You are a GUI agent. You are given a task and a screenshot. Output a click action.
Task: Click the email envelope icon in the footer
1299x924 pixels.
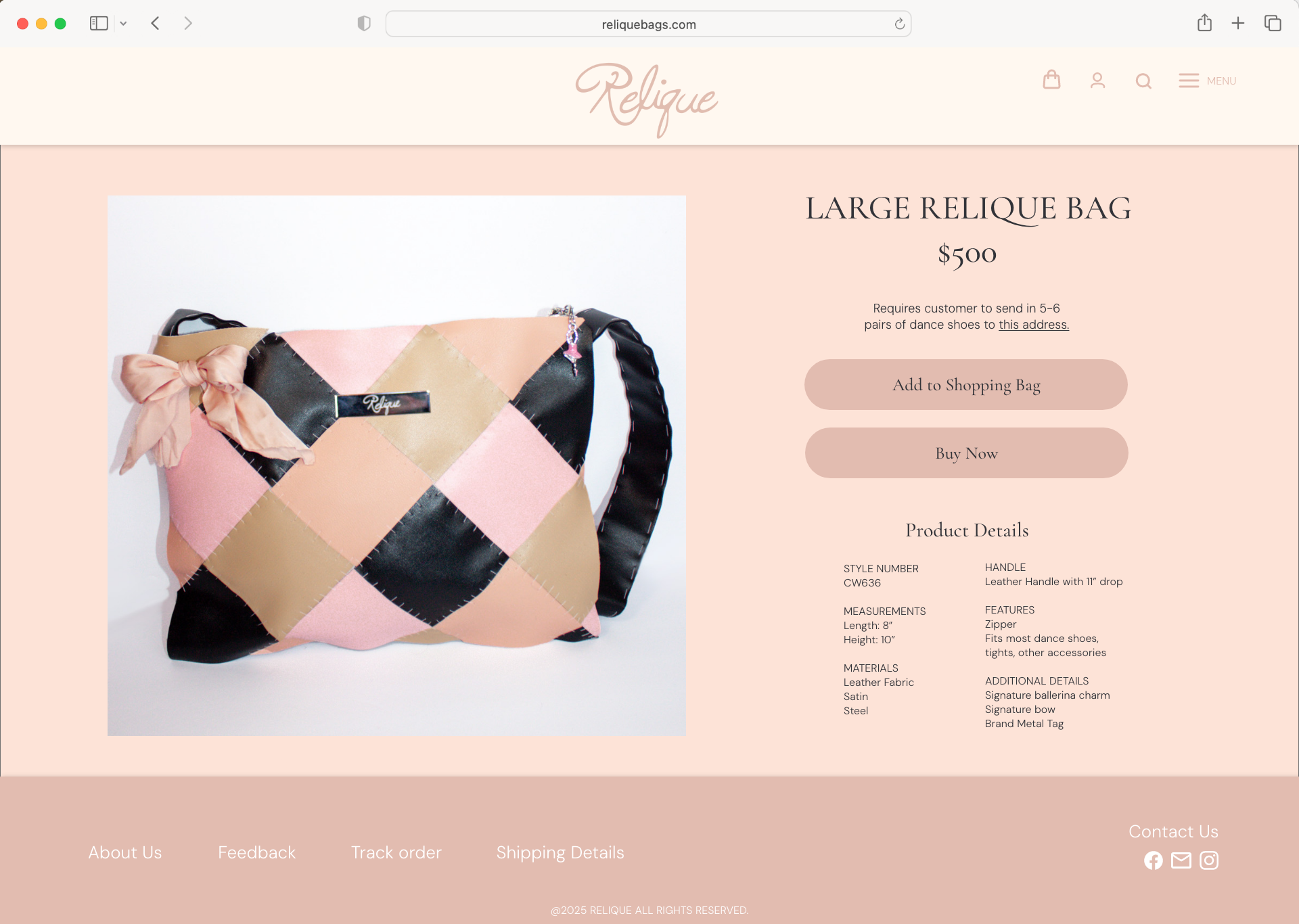(x=1181, y=860)
